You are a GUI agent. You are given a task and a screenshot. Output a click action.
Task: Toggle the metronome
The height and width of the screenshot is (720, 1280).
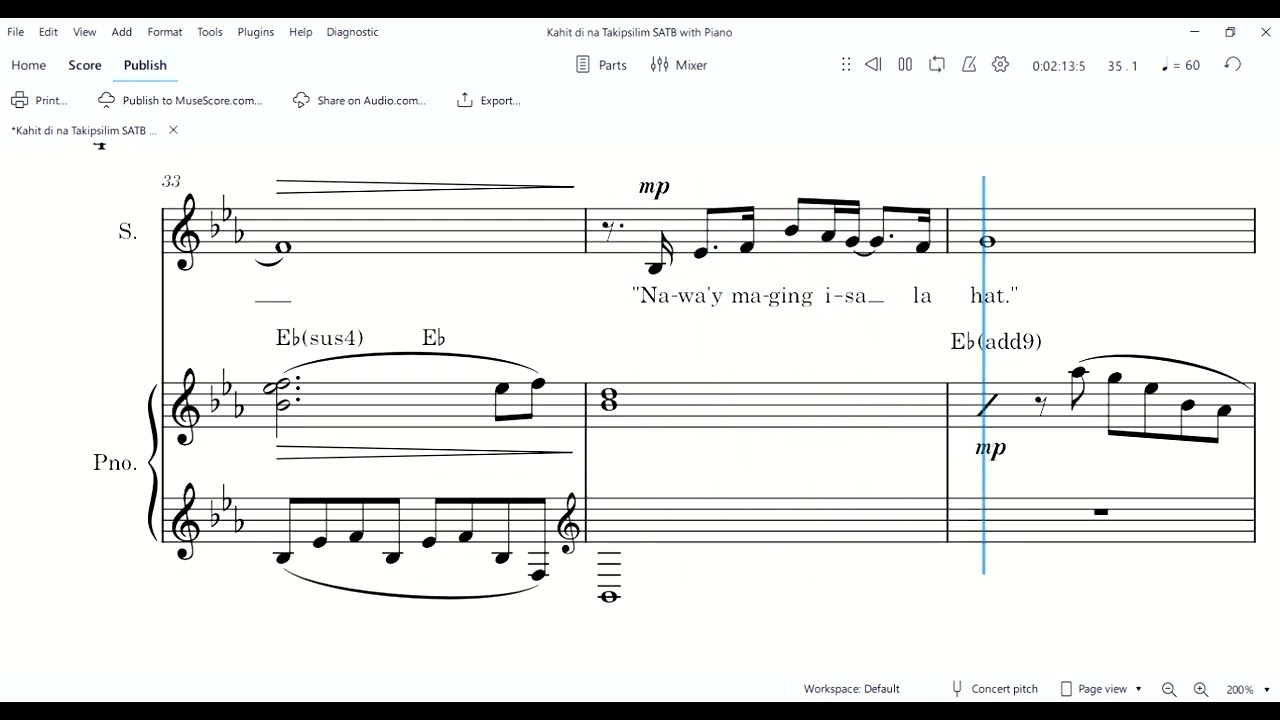[x=969, y=65]
